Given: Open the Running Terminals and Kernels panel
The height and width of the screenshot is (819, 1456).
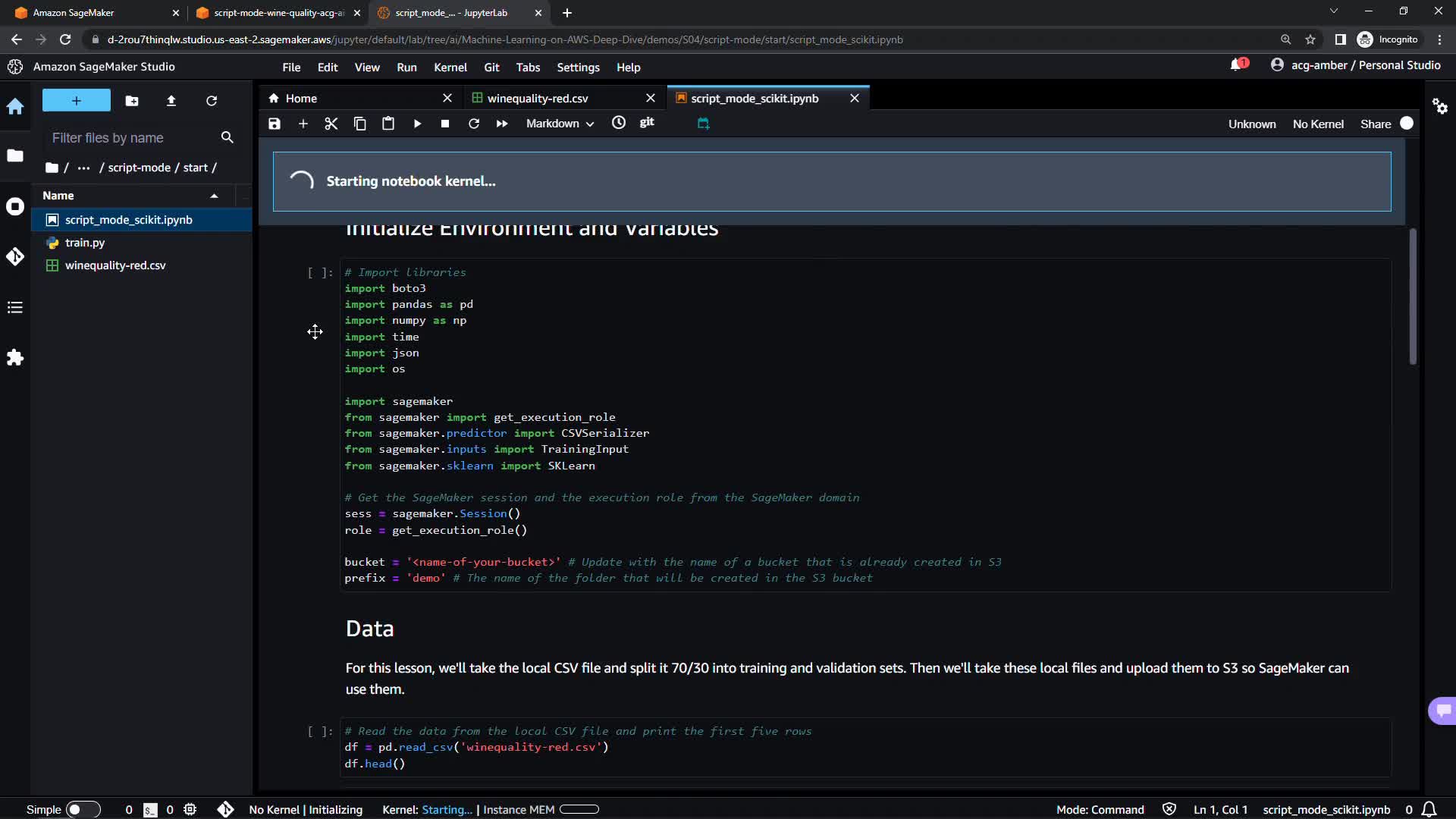Looking at the screenshot, I should tap(15, 206).
